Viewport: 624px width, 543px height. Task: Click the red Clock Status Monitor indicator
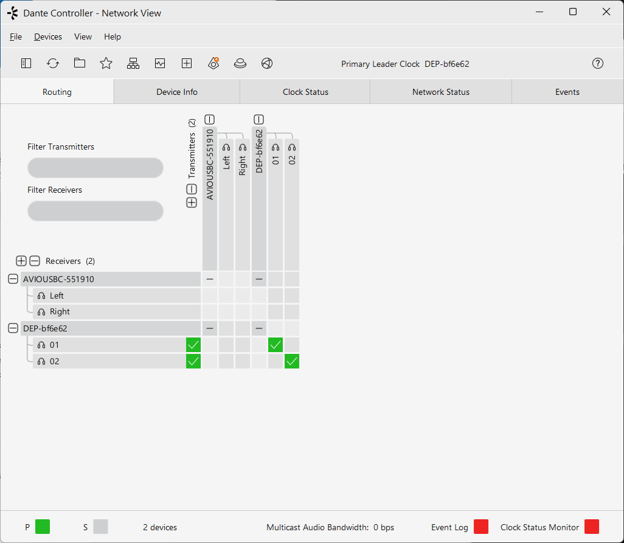coord(592,527)
